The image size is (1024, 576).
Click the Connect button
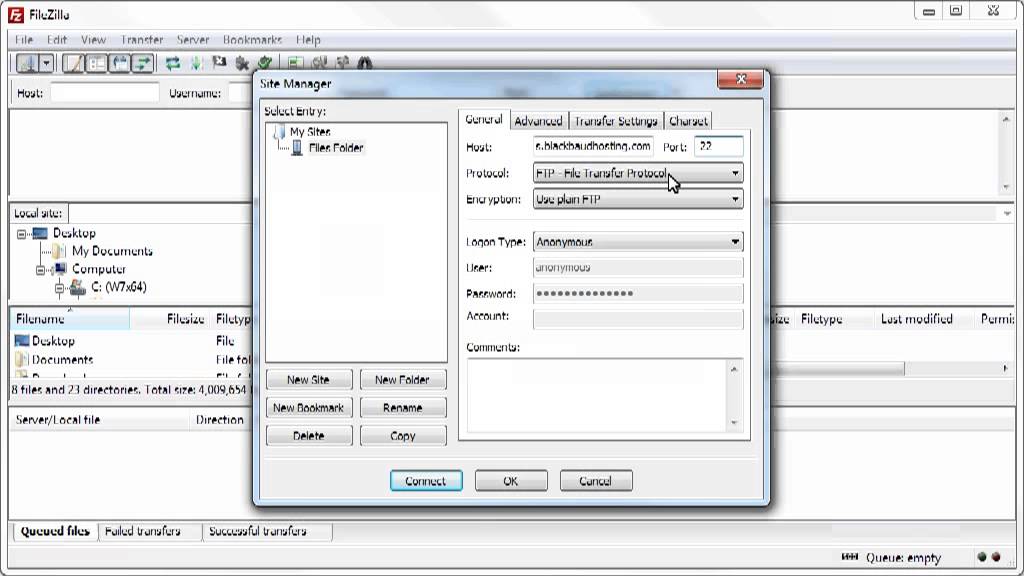tap(426, 481)
